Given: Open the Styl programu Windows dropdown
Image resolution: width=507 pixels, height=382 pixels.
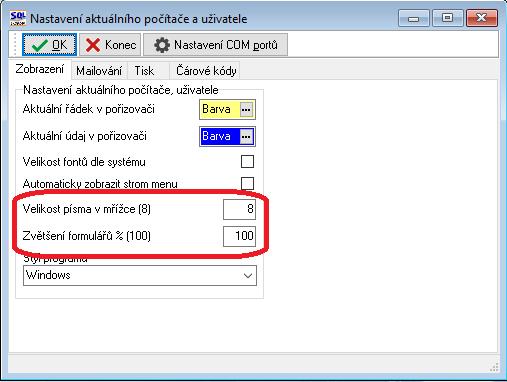Looking at the screenshot, I should (140, 275).
